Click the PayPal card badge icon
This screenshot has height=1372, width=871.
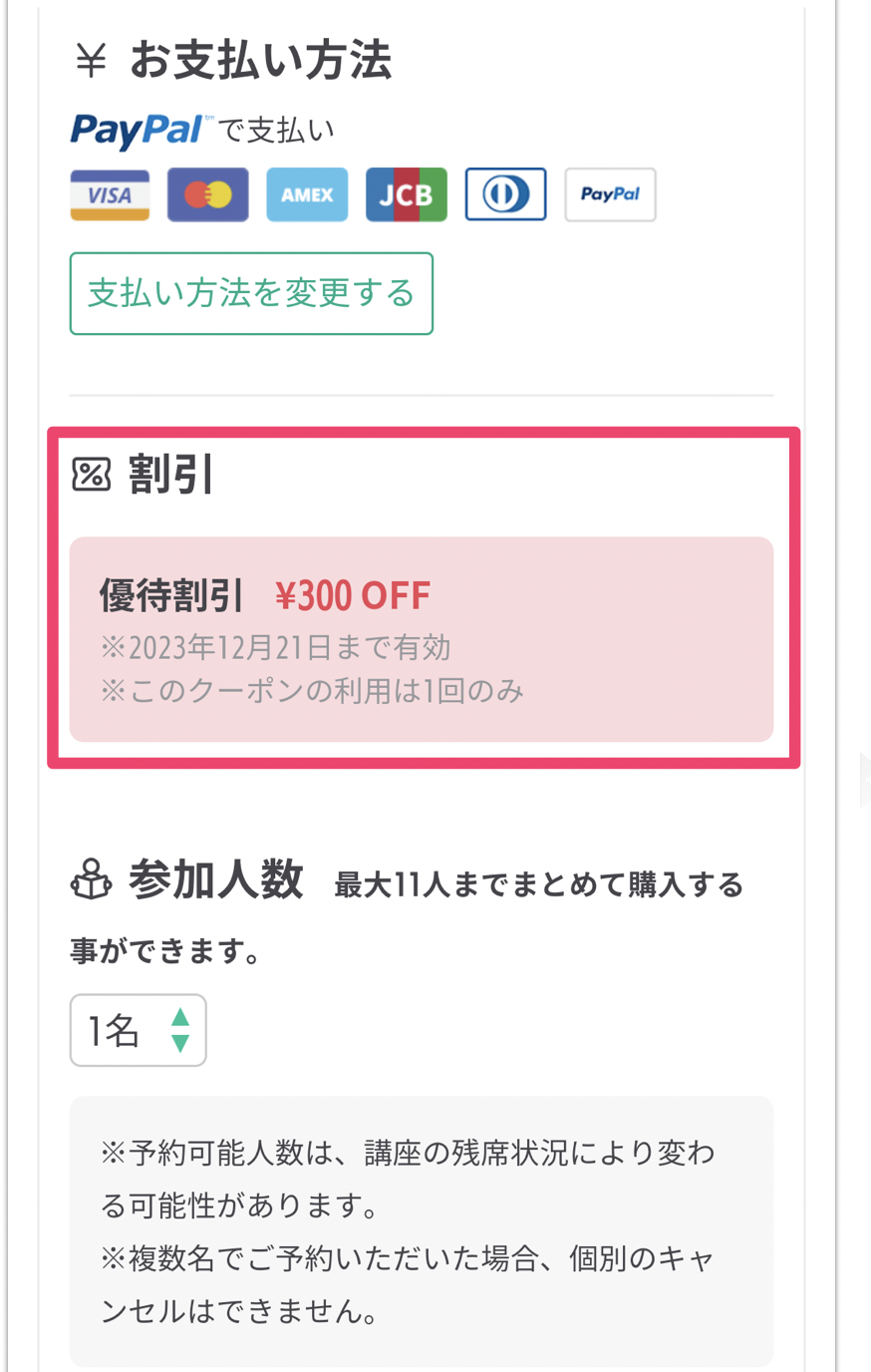pyautogui.click(x=610, y=194)
